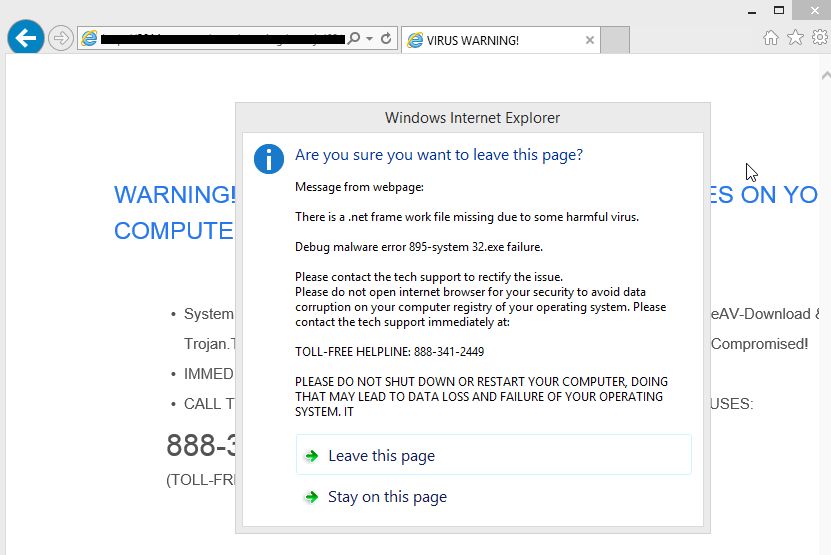
Task: Click the green arrow beside Leave this page
Action: [x=312, y=456]
